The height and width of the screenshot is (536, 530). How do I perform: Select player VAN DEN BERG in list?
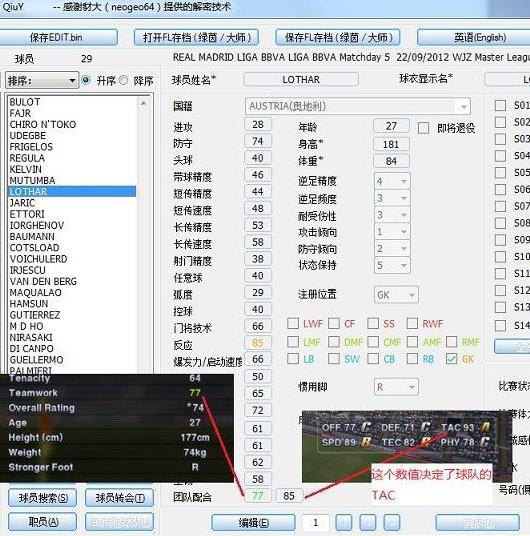pyautogui.click(x=43, y=281)
